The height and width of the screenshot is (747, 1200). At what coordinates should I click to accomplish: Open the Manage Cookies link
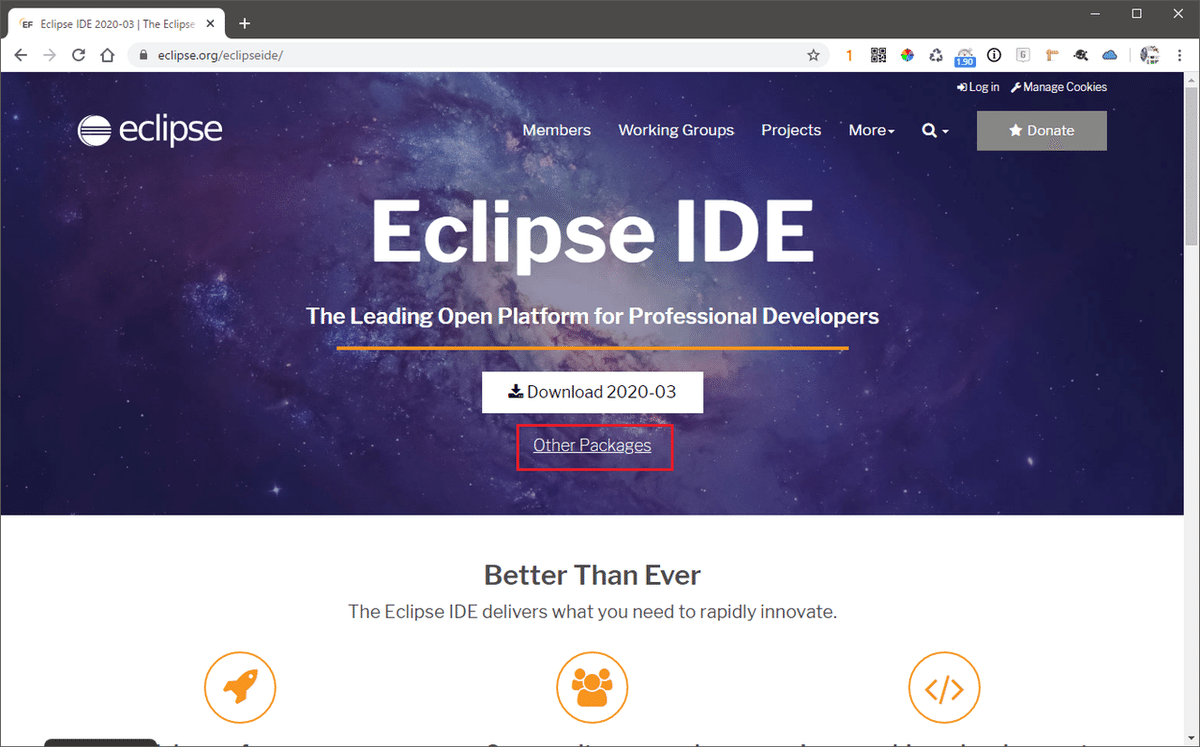1058,87
